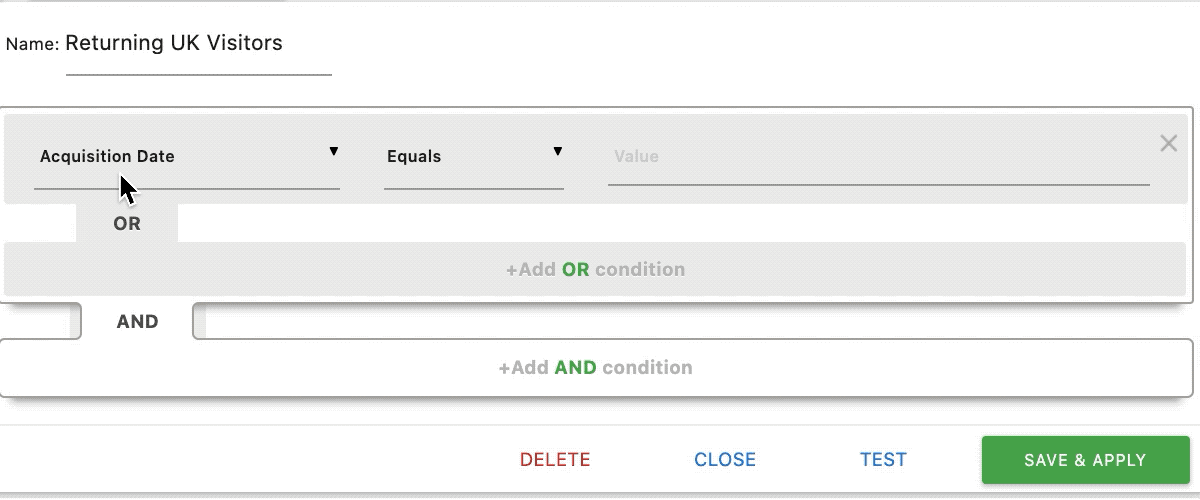Click the Name: label
This screenshot has height=500, width=1200.
[33, 45]
